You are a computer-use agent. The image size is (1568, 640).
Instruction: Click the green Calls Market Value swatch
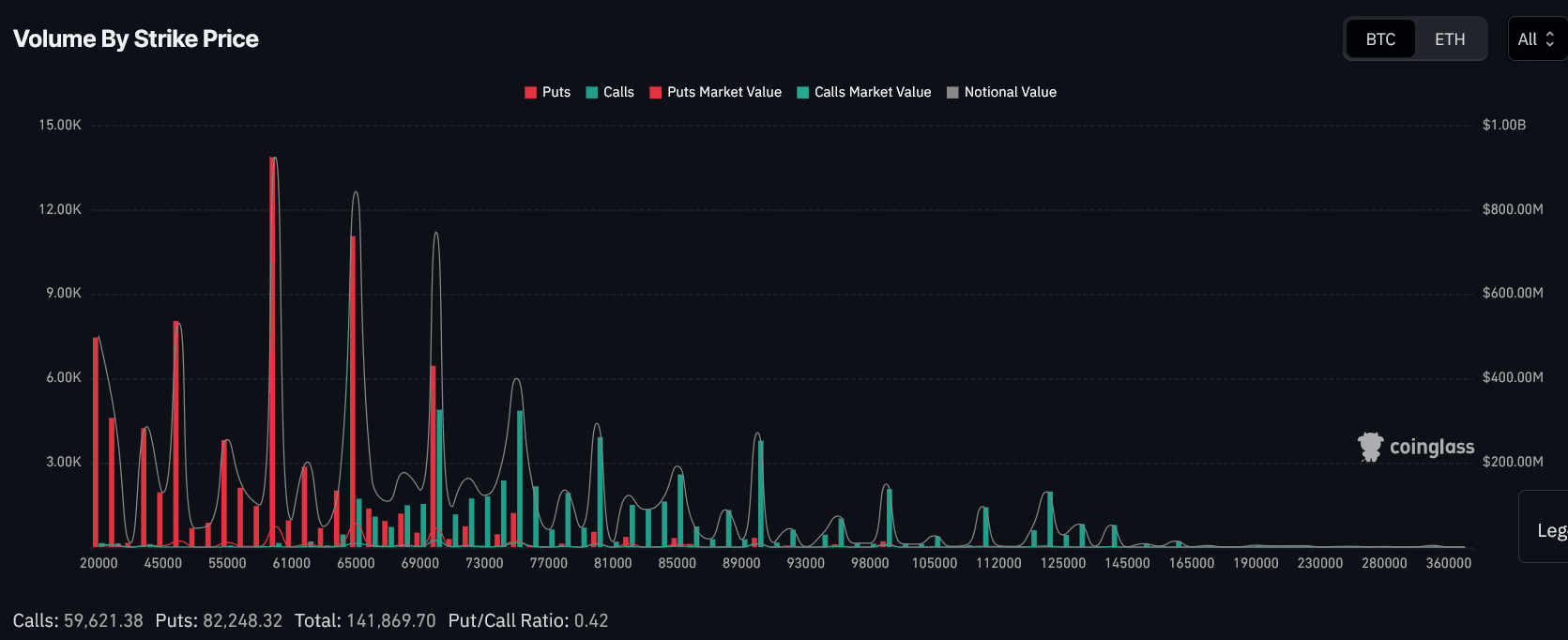point(802,92)
